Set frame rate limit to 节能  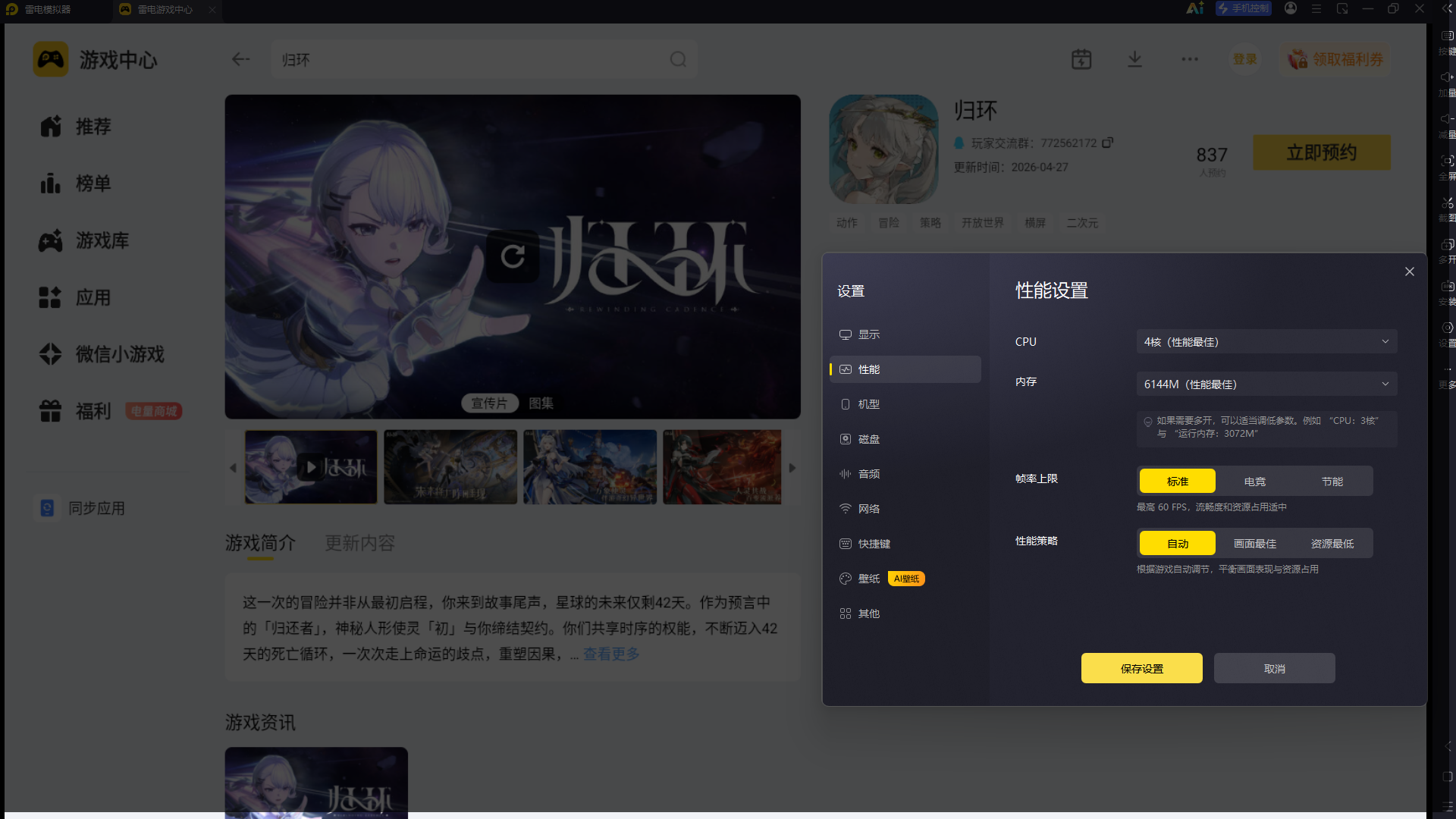click(x=1332, y=482)
